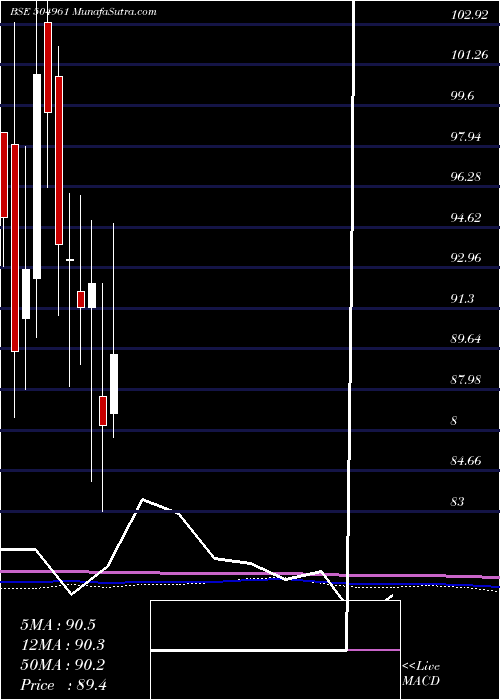The height and width of the screenshot is (700, 500).
Task: Click the 87.98 price axis label
Action: coord(467,380)
